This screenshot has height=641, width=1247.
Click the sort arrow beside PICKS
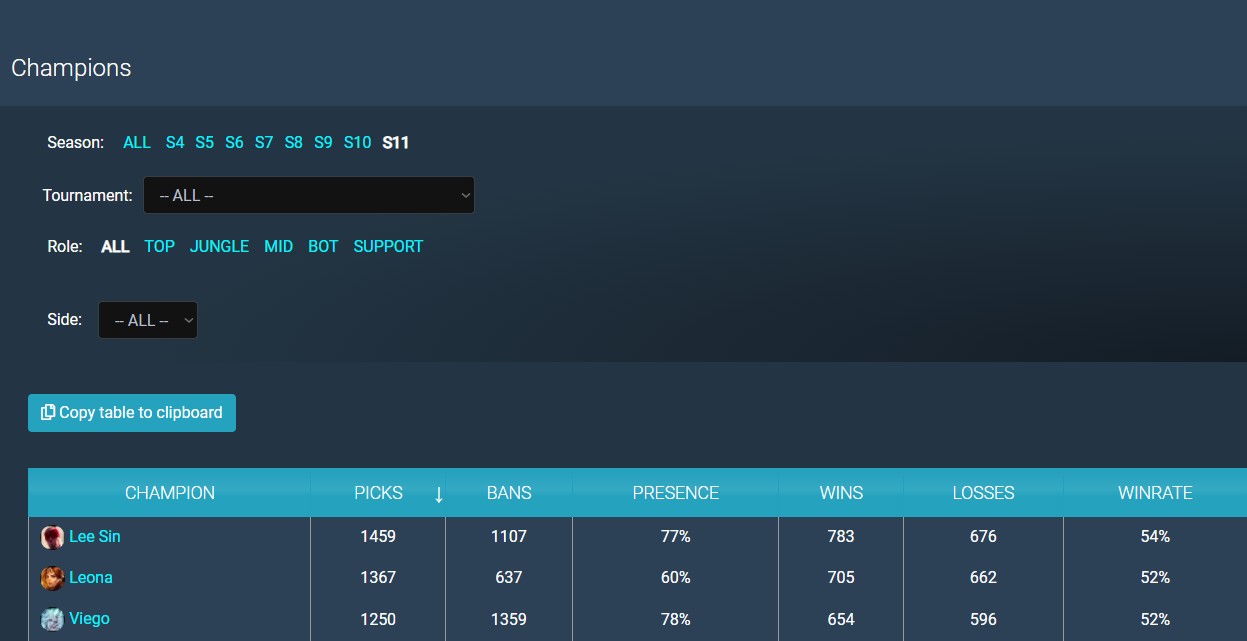438,493
